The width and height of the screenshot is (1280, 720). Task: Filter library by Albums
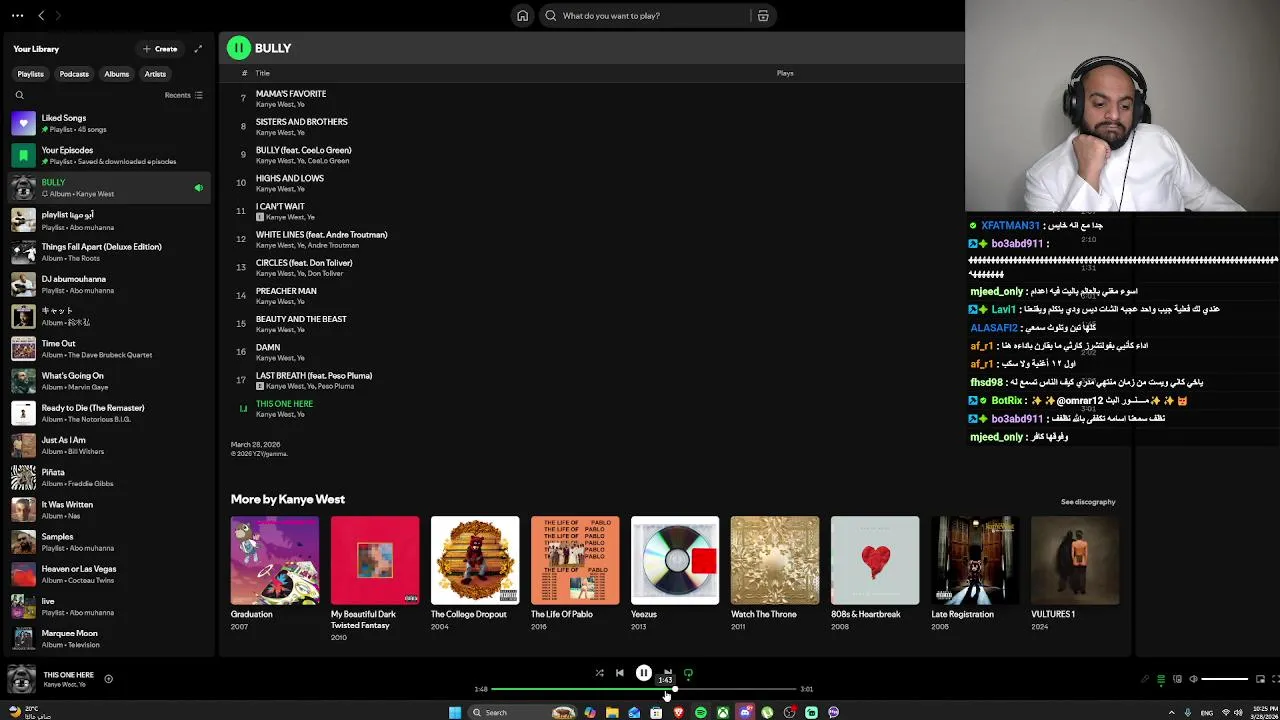click(117, 74)
